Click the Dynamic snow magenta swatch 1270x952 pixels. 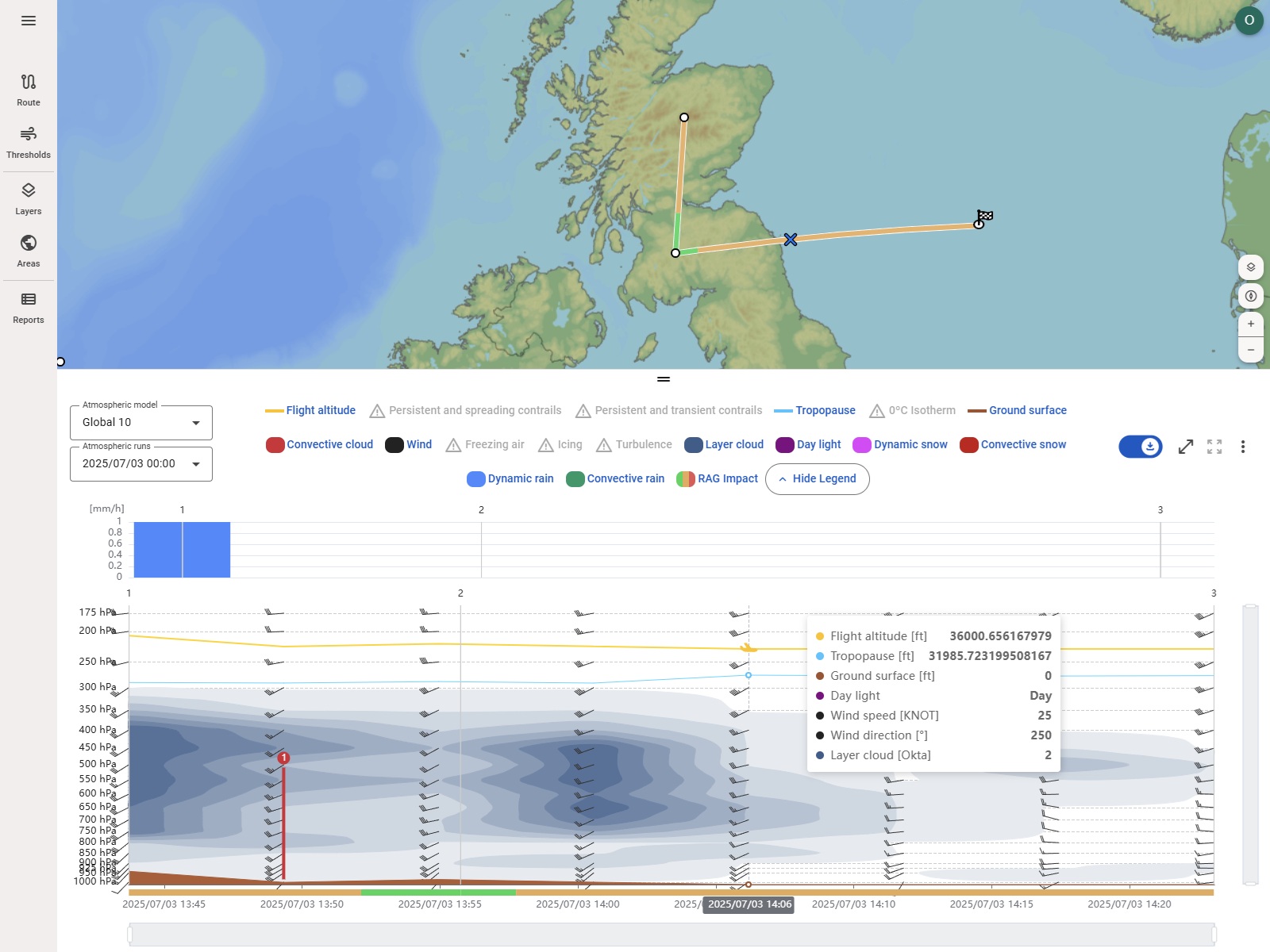click(x=861, y=445)
